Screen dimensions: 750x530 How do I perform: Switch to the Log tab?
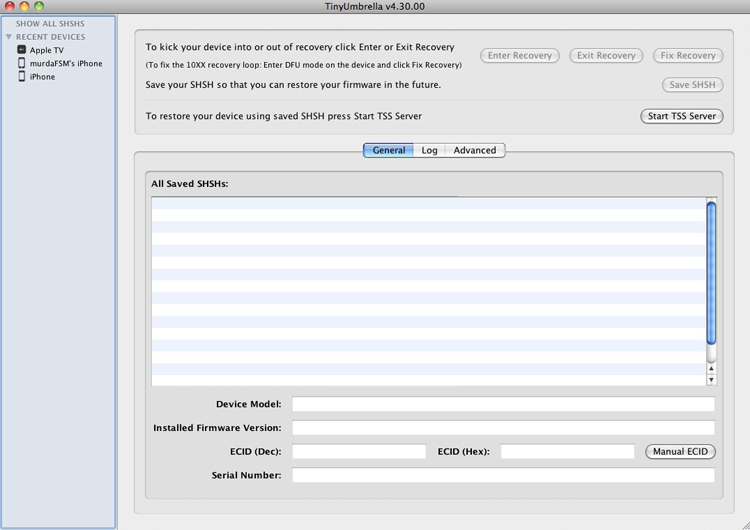[x=429, y=150]
